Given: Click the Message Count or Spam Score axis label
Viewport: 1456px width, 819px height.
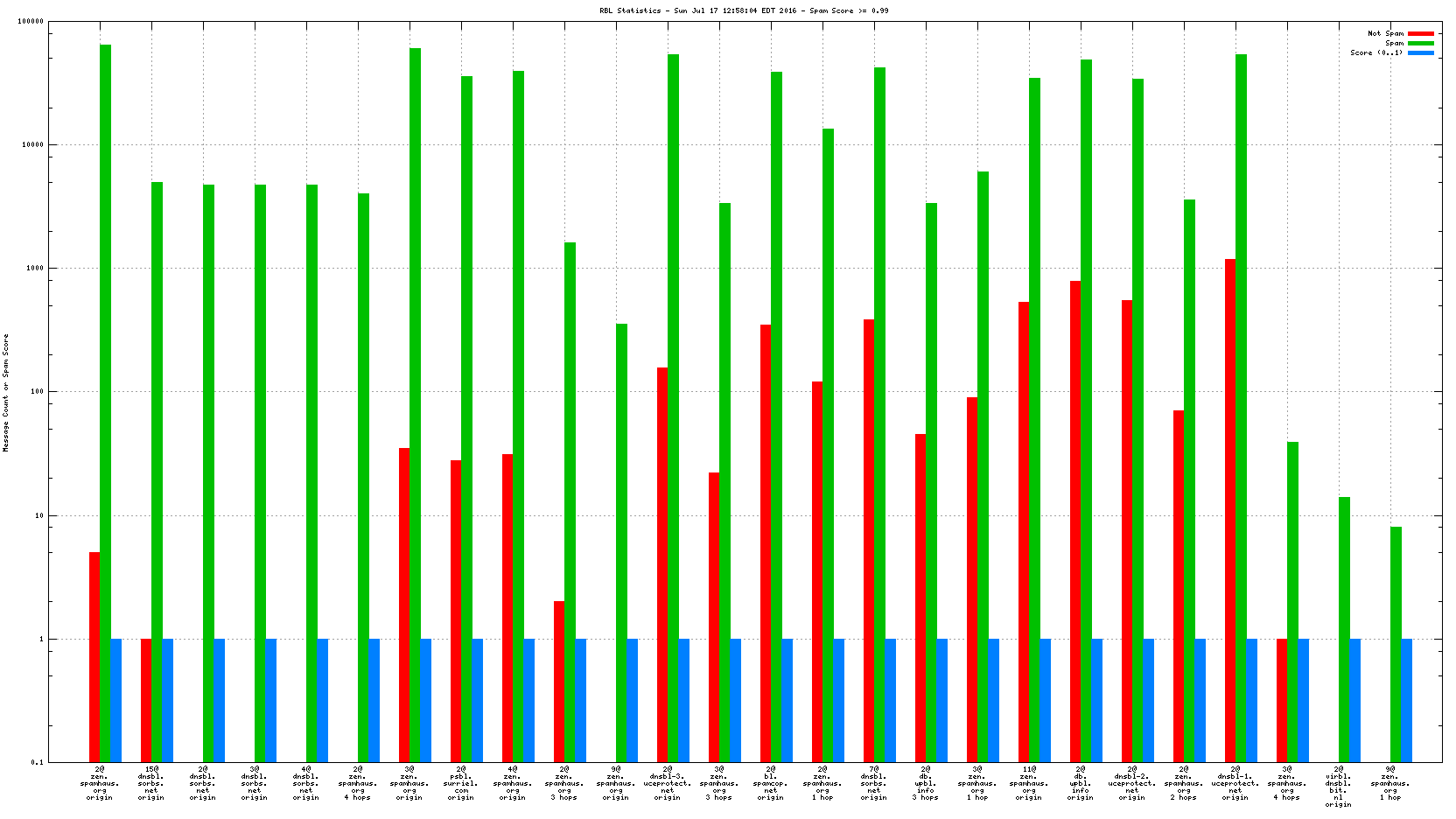Looking at the screenshot, I should coord(6,392).
